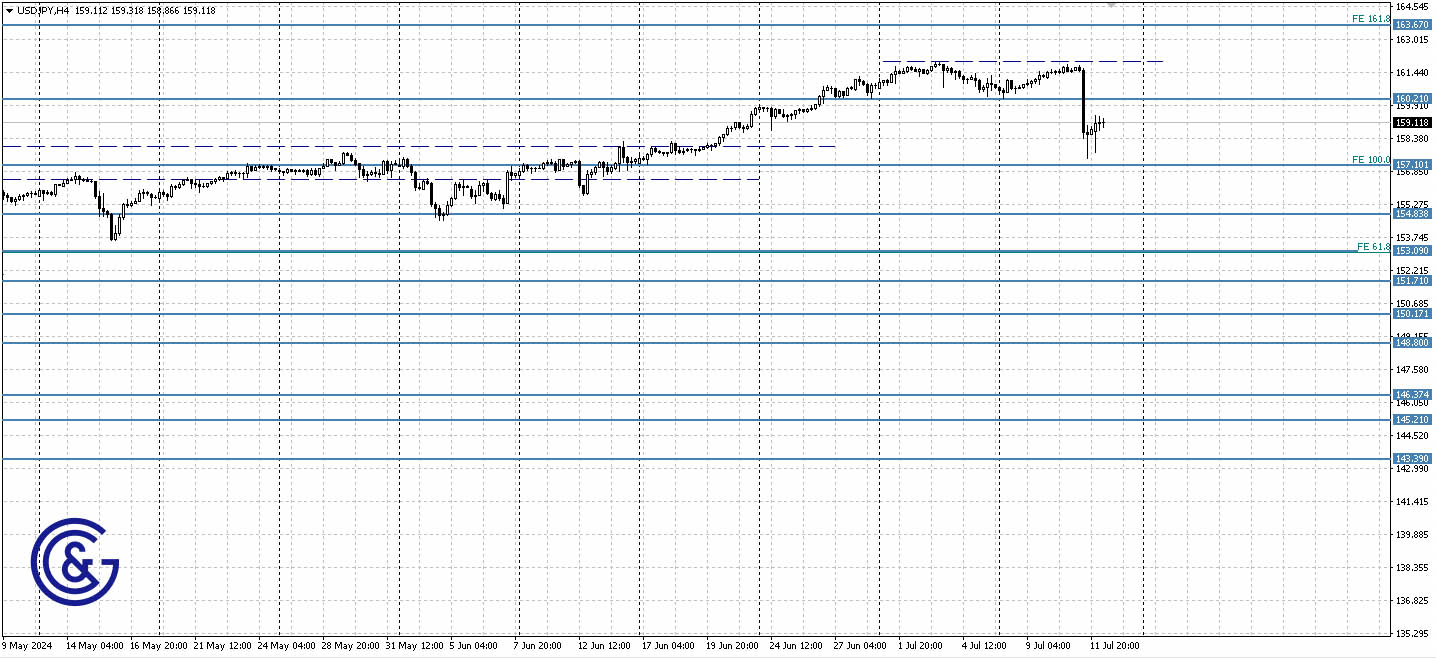Select the teal 153.090 Fibonacci line
This screenshot has width=1436, height=658.
700,251
